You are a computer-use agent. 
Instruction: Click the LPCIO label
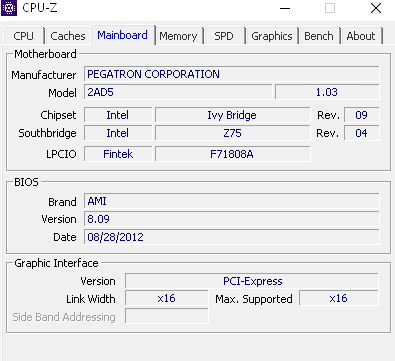[x=61, y=154]
